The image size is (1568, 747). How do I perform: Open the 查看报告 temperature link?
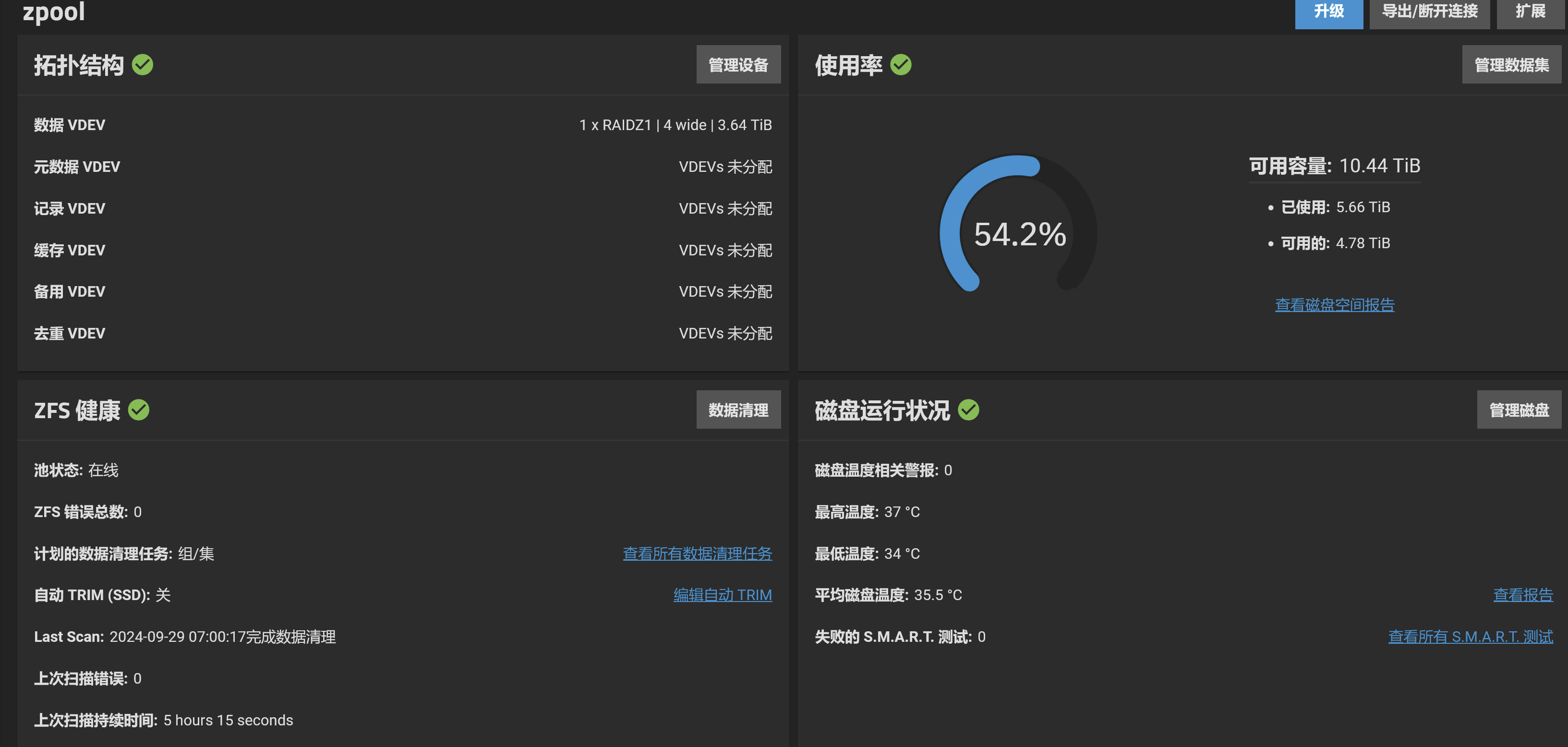[1523, 595]
